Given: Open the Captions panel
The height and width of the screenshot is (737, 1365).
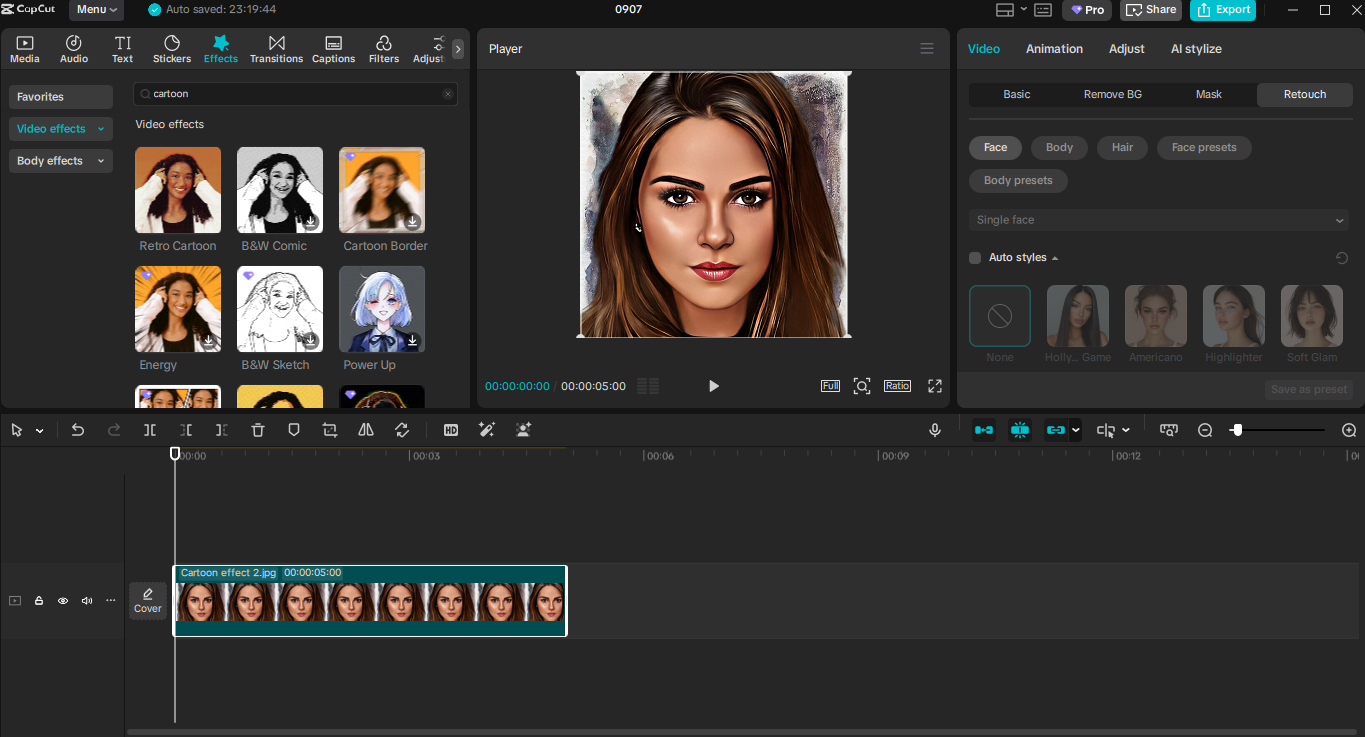Looking at the screenshot, I should coord(333,48).
